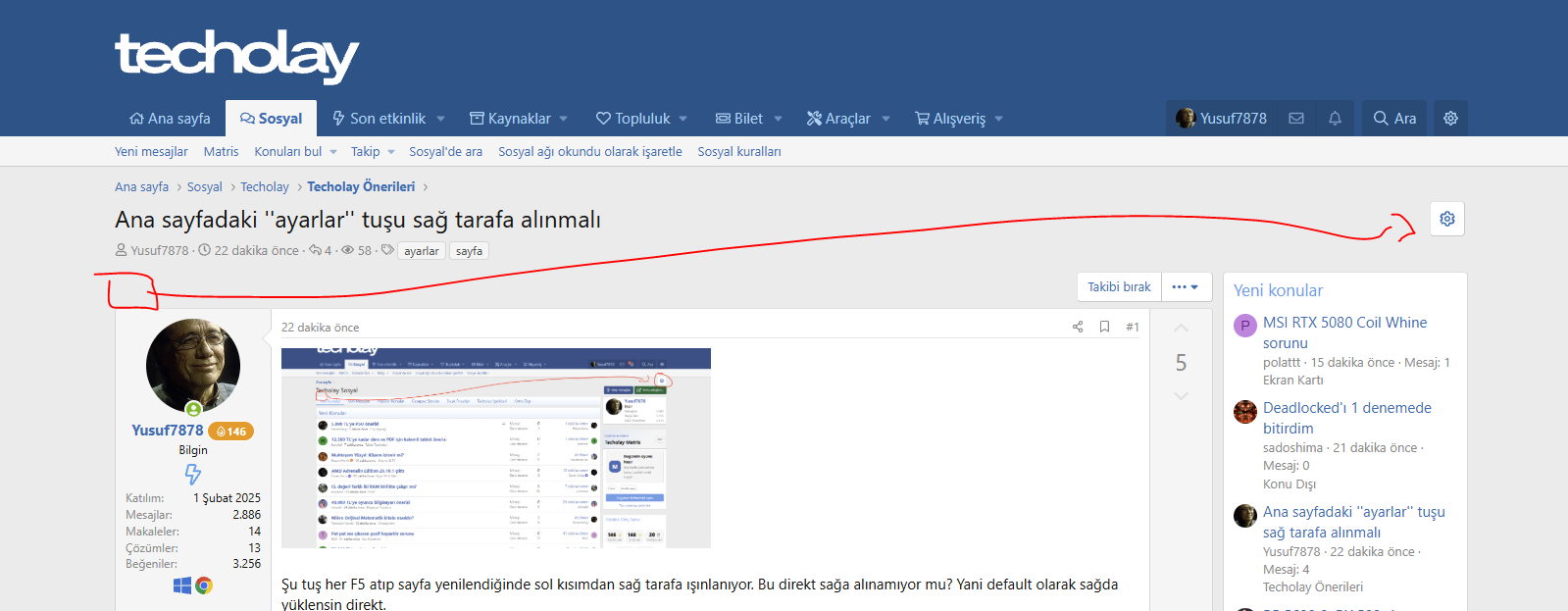Select the Sosyal tab
The width and height of the screenshot is (1568, 611).
click(271, 119)
